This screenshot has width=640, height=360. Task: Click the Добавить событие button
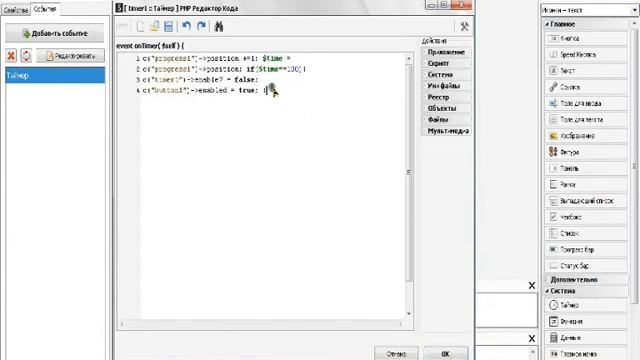(x=55, y=33)
